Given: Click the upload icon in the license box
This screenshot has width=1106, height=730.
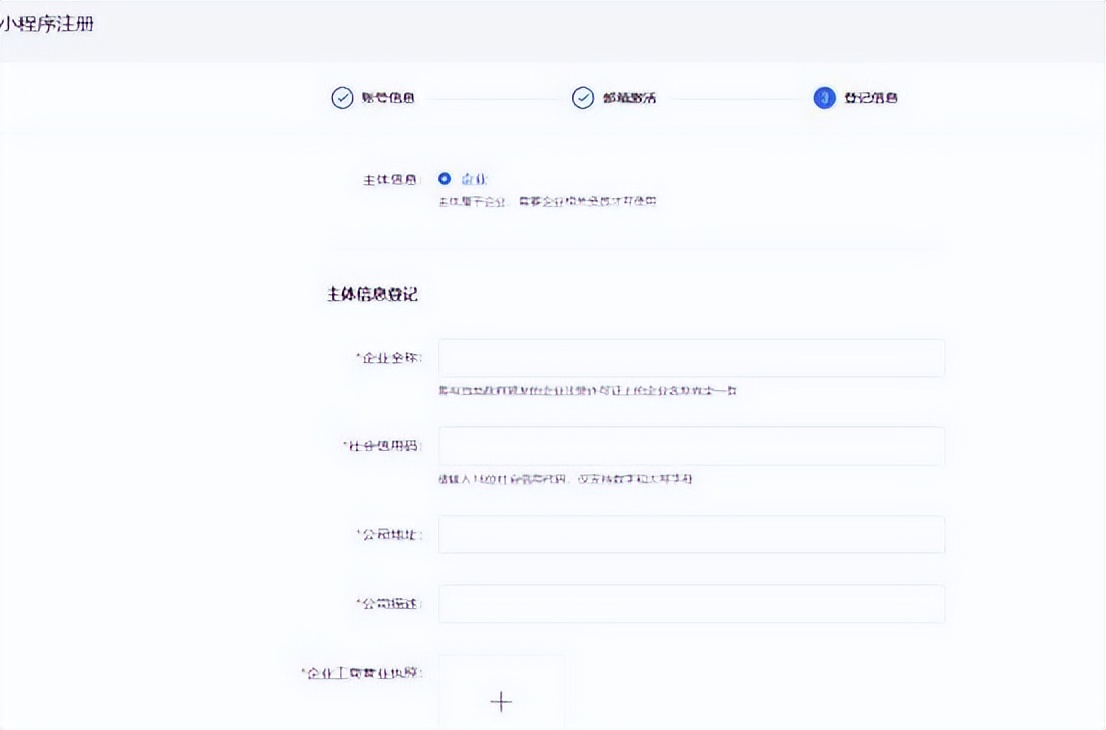Looking at the screenshot, I should click(501, 701).
